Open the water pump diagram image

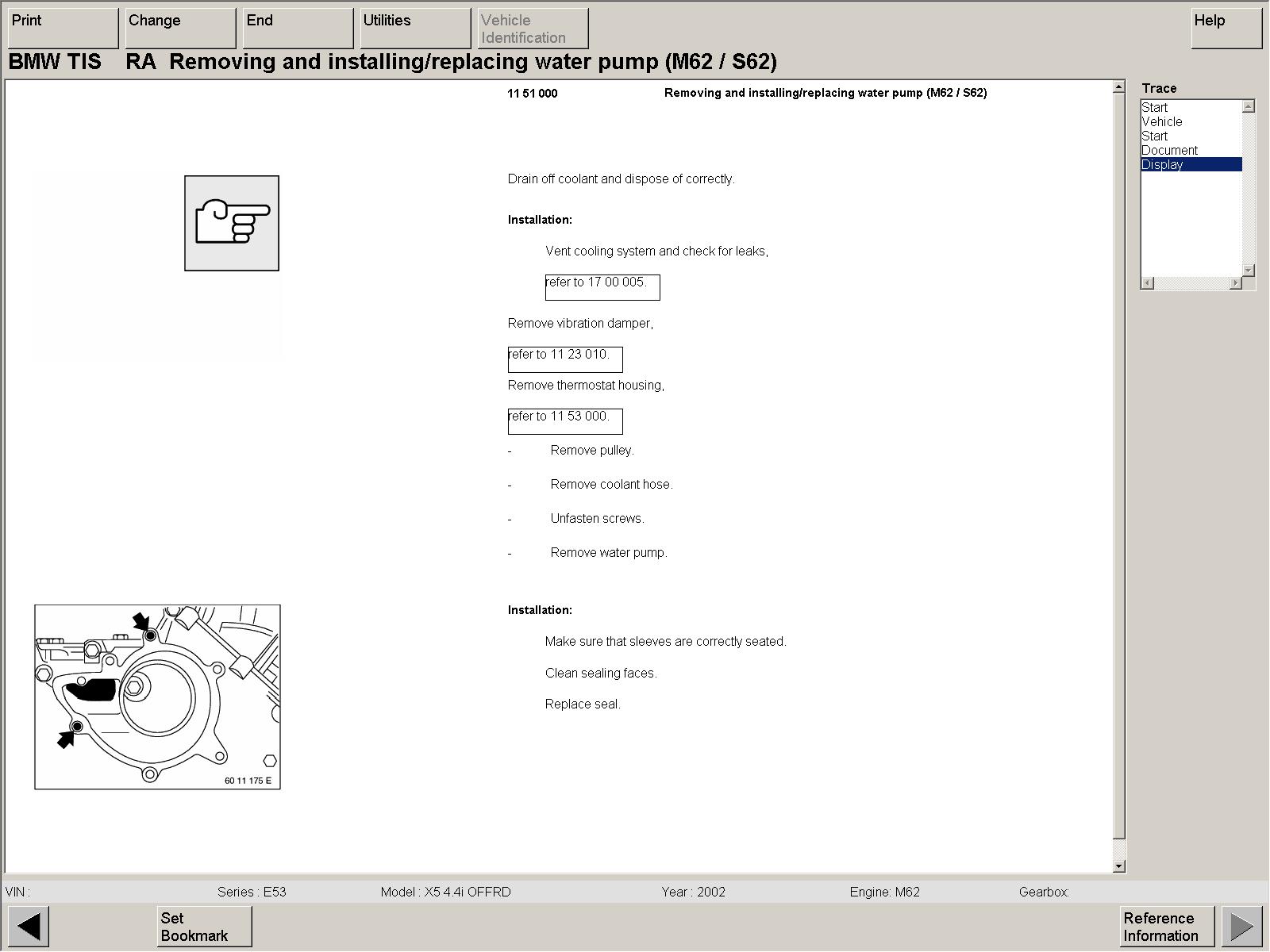coord(157,697)
